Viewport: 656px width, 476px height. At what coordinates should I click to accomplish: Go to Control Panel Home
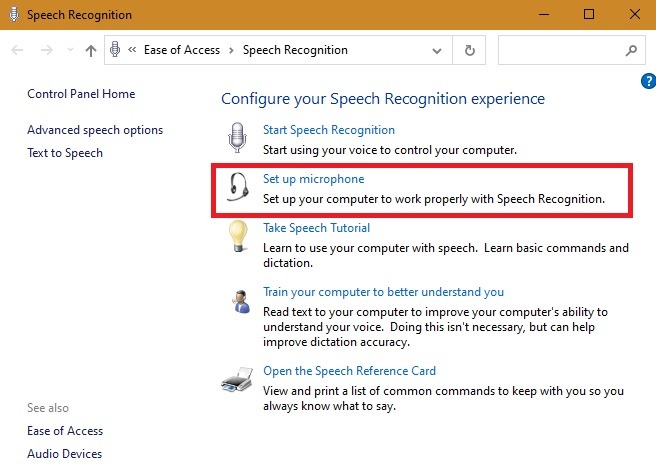click(x=81, y=94)
